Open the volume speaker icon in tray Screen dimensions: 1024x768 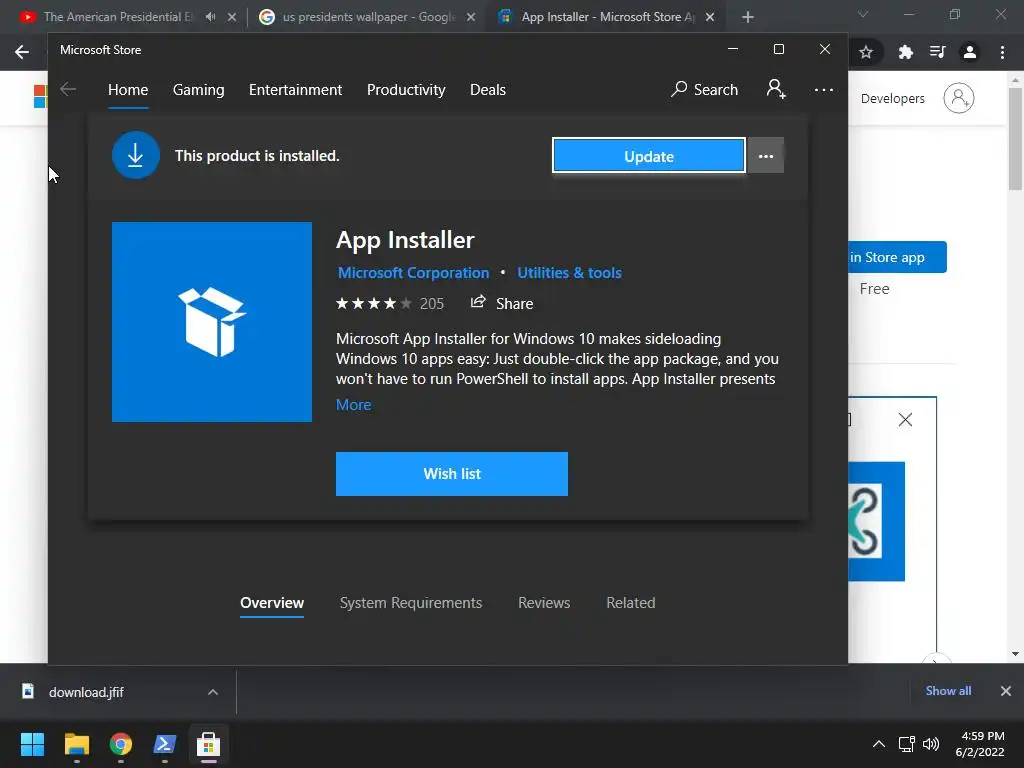931,744
